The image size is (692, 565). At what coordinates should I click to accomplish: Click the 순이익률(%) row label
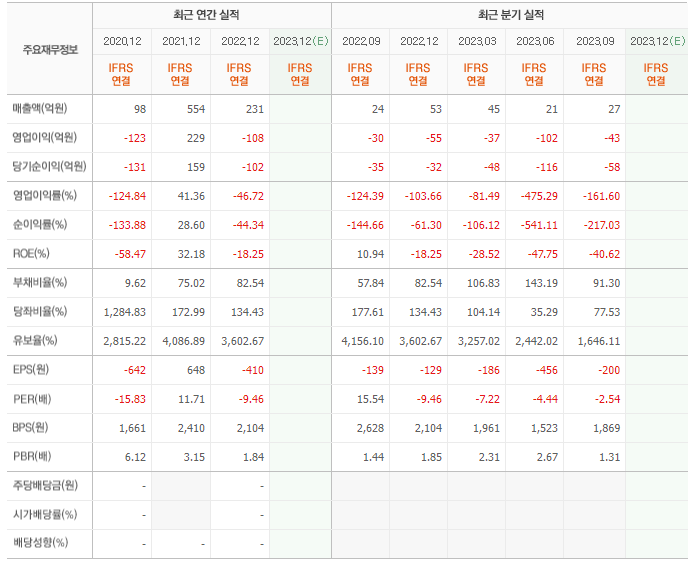40,225
